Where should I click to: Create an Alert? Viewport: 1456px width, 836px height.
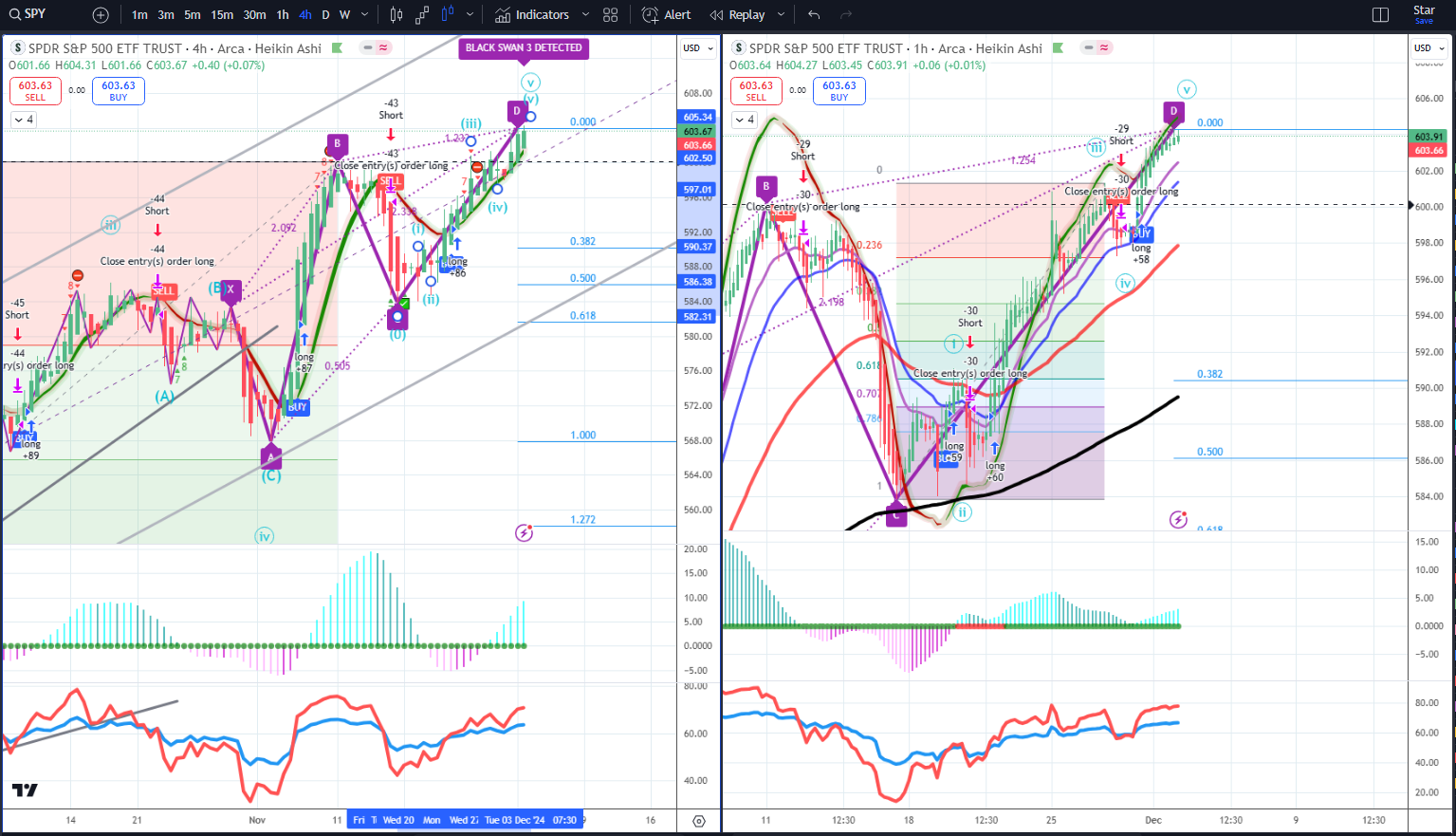coord(667,15)
